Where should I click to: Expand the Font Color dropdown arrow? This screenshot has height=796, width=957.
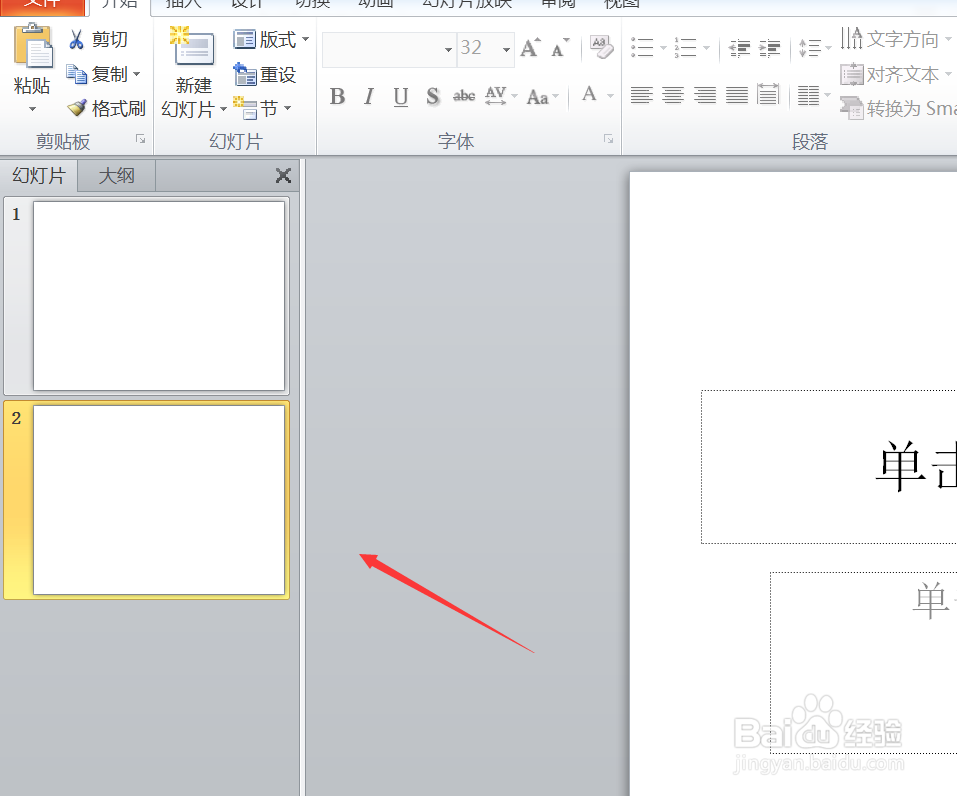tap(610, 96)
